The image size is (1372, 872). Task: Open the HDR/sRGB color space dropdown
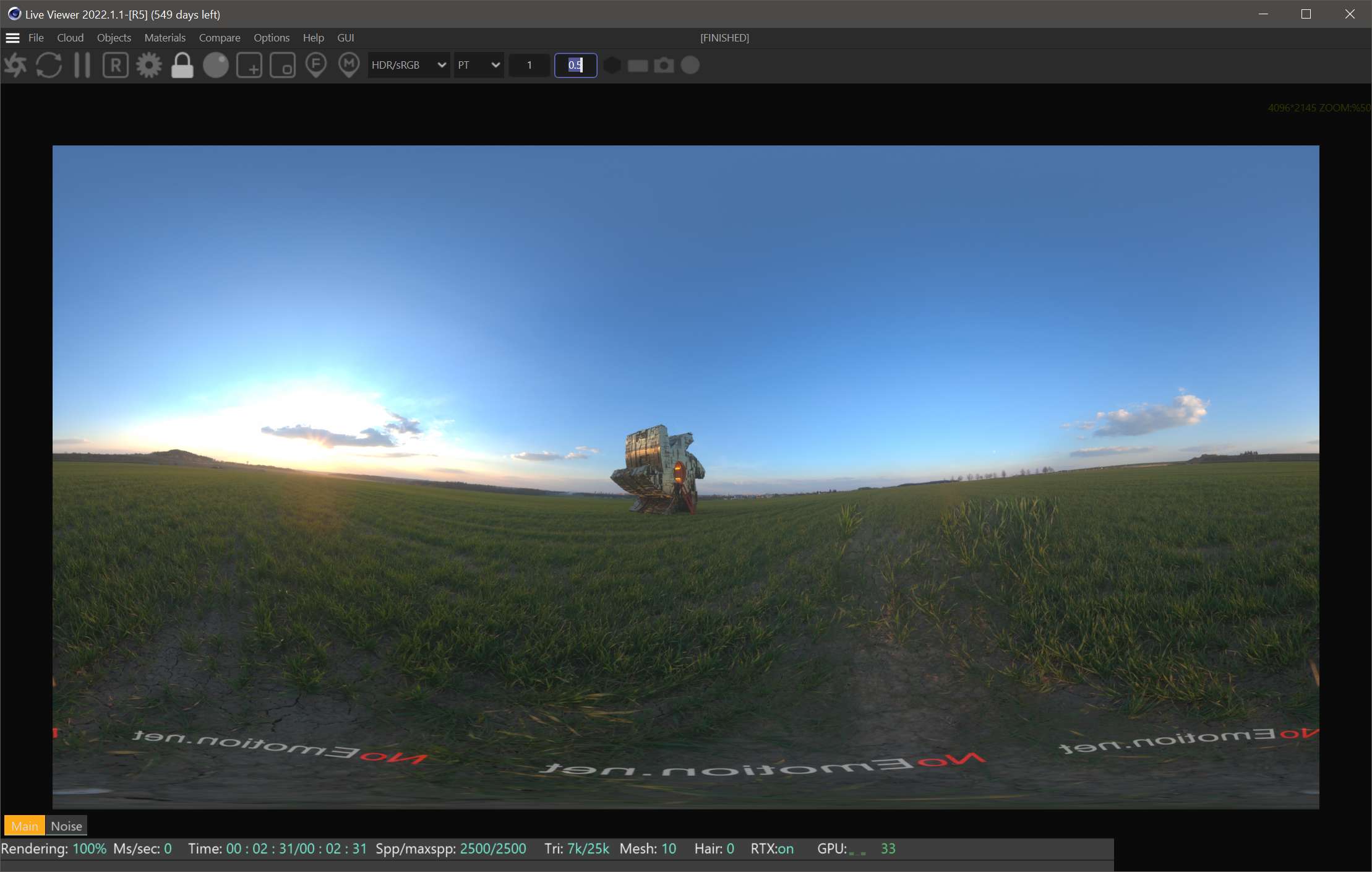click(x=408, y=65)
